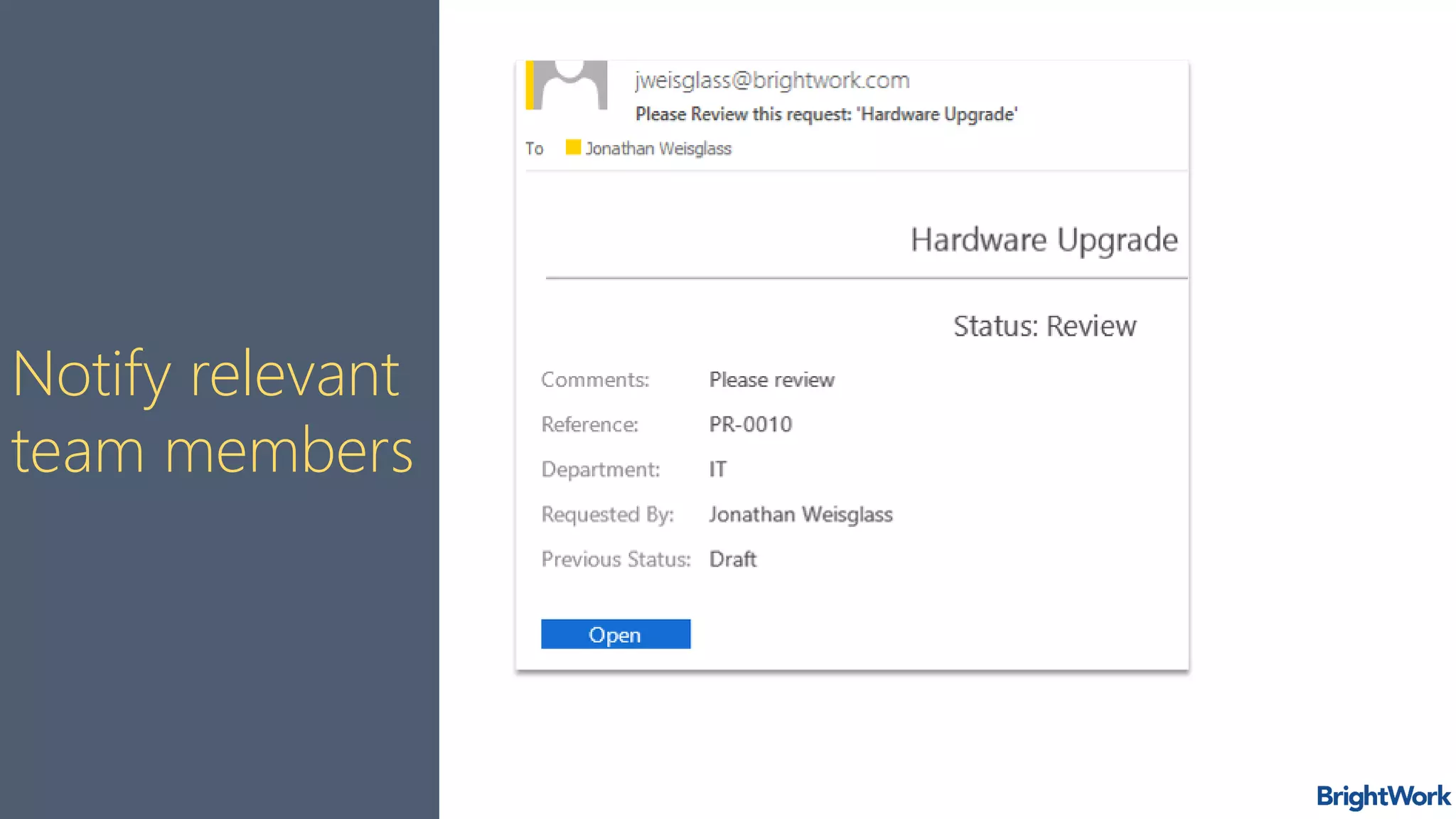Click the 'Previous Status:' field label
The height and width of the screenshot is (819, 1456).
click(616, 560)
